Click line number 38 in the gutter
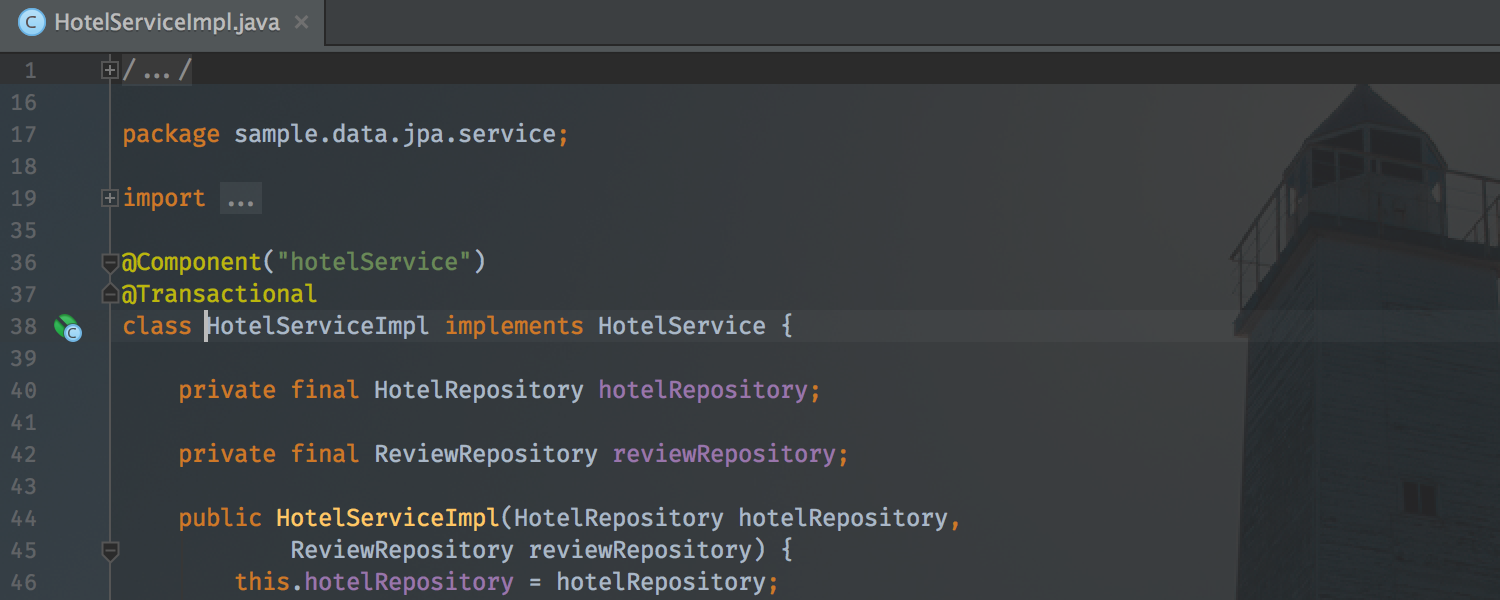Viewport: 1500px width, 600px height. [x=23, y=326]
